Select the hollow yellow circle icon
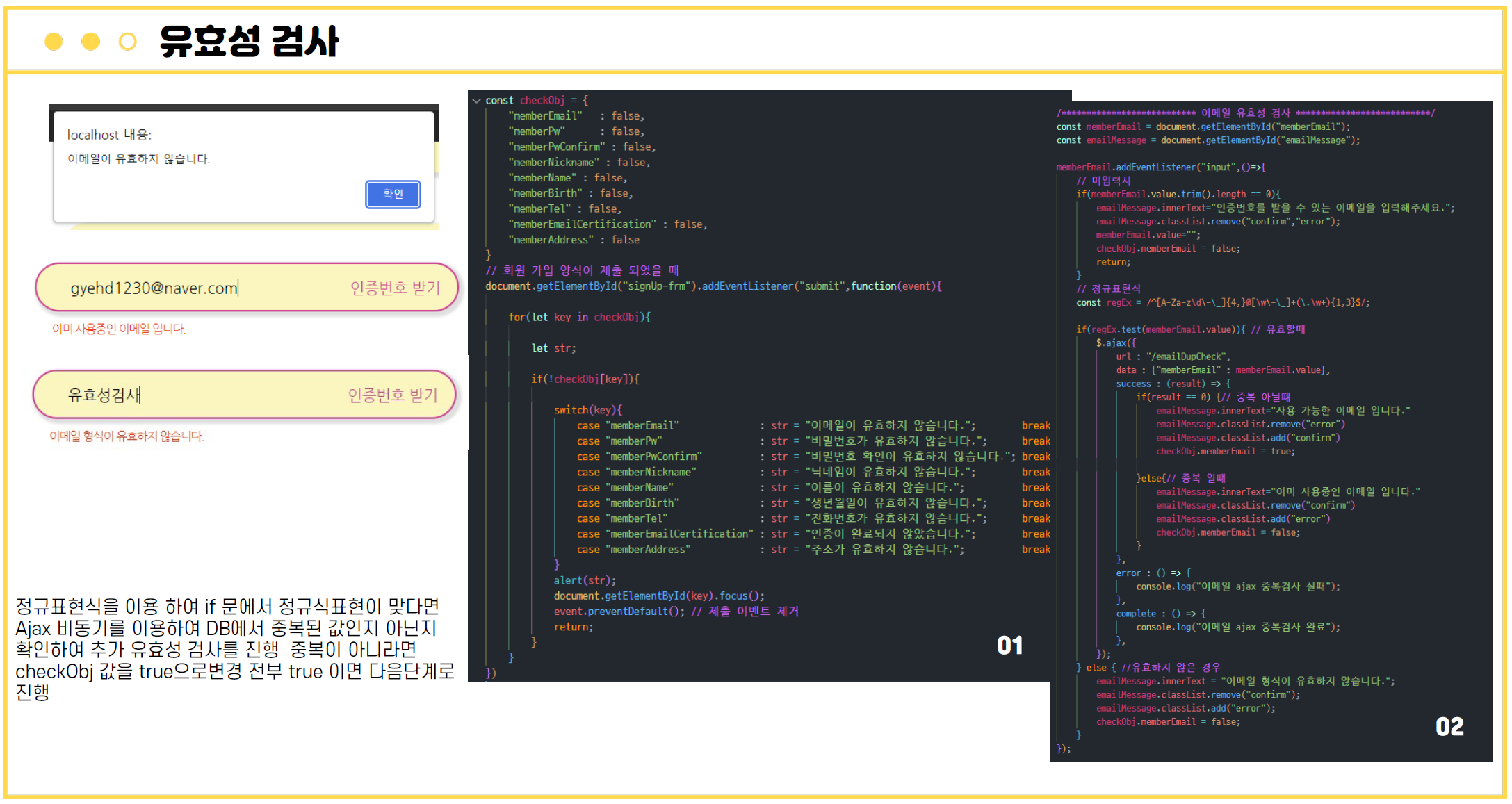Image resolution: width=1512 pixels, height=804 pixels. coord(127,42)
